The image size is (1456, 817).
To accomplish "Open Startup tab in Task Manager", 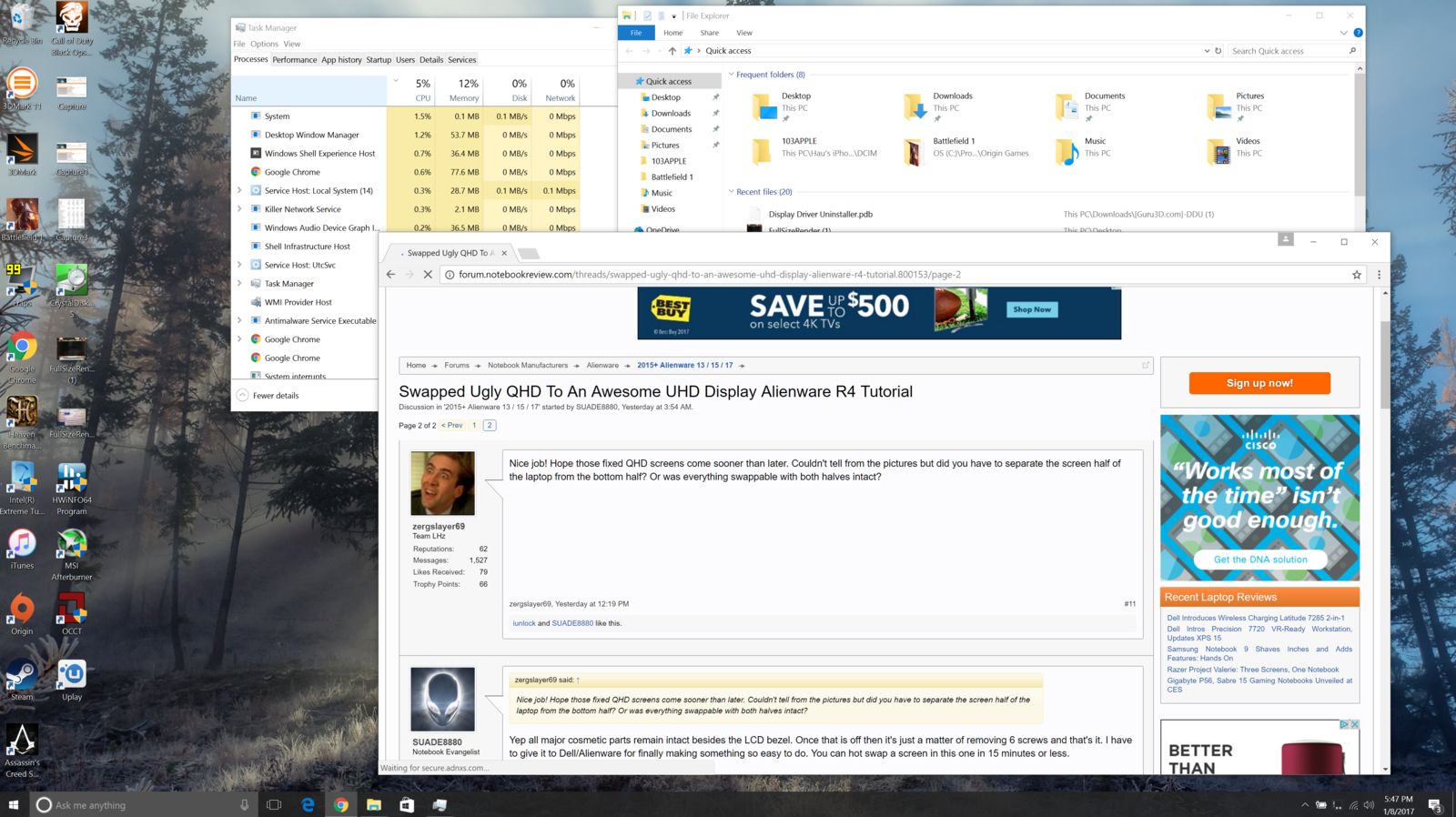I will tap(379, 60).
